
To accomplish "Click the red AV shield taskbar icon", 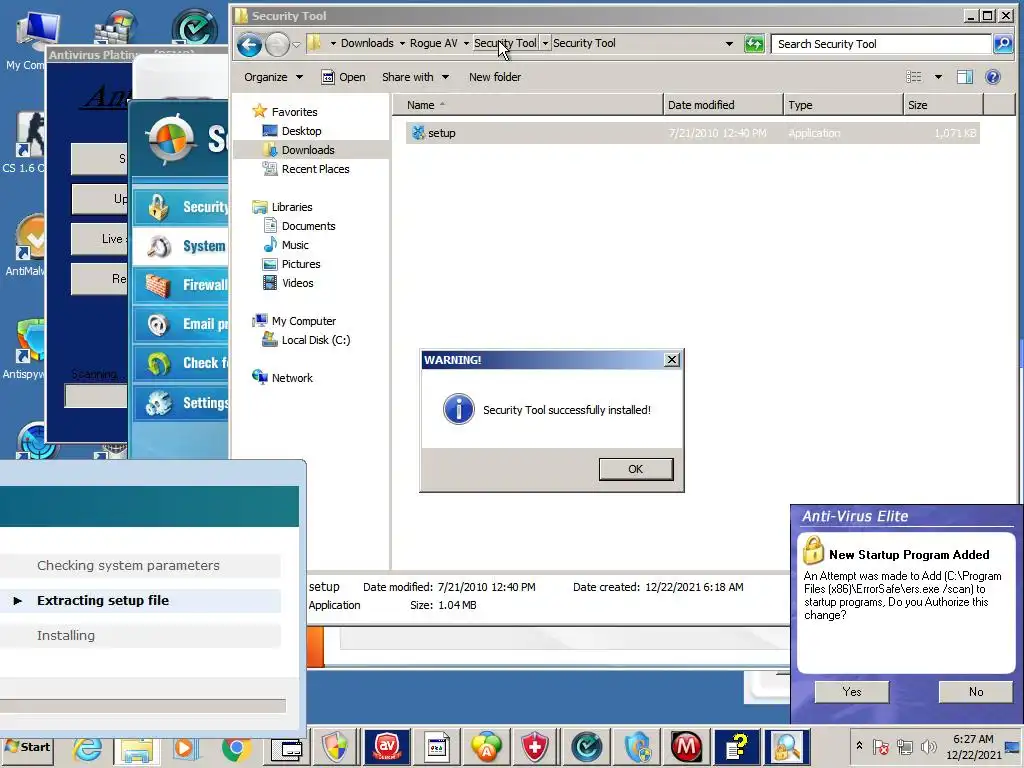I will tap(387, 746).
